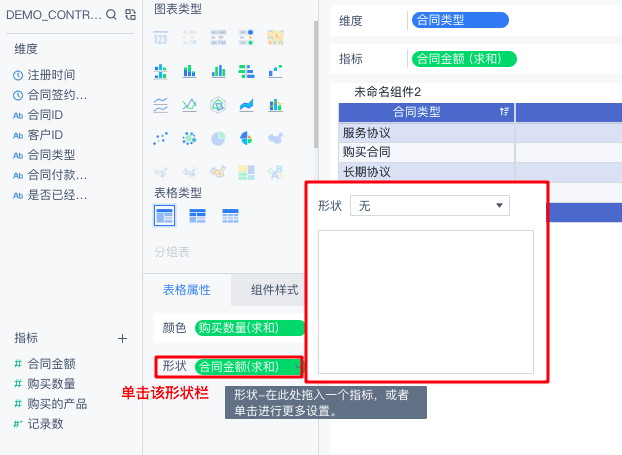The height and width of the screenshot is (455, 622).
Task: Choose the rose chart icon
Action: coord(246,138)
